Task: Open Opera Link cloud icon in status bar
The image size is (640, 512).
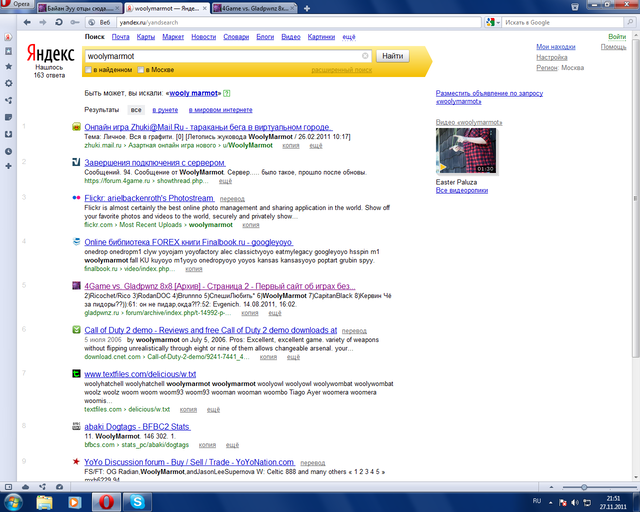Action: (25, 487)
